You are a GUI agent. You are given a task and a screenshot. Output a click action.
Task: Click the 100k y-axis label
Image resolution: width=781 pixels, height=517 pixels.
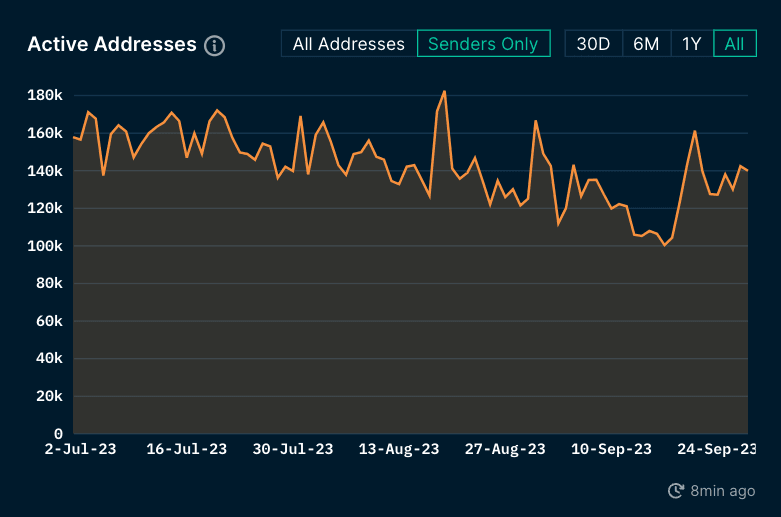click(45, 246)
